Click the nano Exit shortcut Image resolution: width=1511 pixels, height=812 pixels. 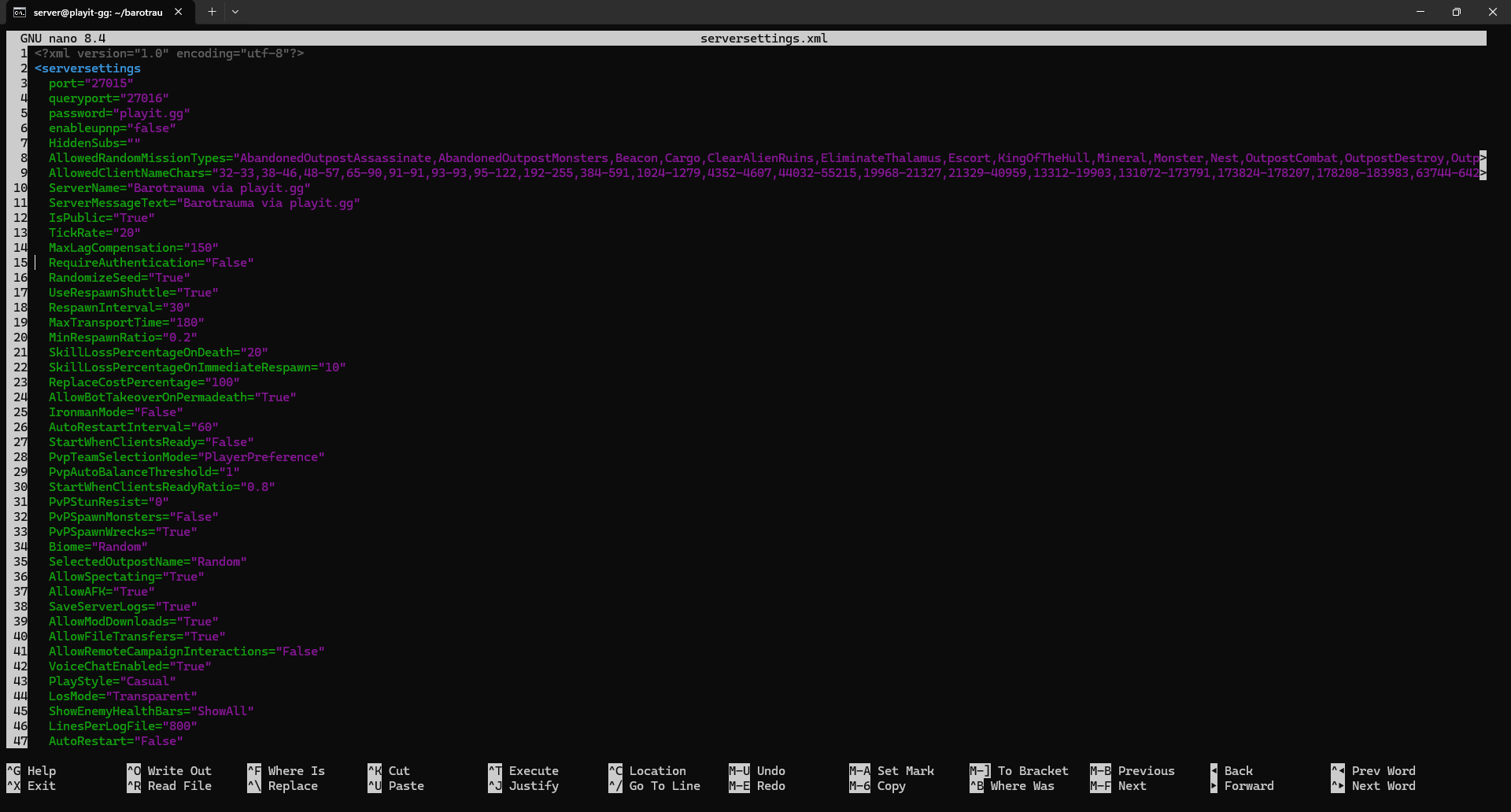(x=31, y=786)
